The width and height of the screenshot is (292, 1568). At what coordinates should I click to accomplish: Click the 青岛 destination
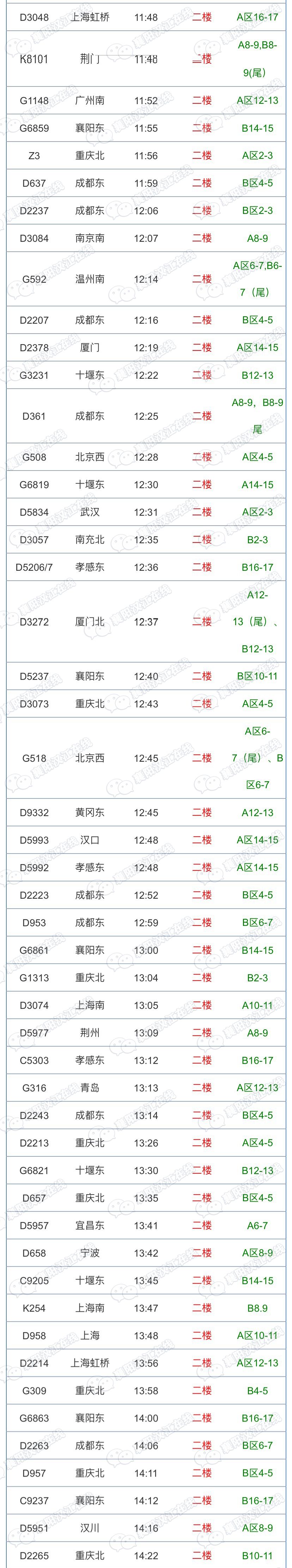[x=90, y=1088]
